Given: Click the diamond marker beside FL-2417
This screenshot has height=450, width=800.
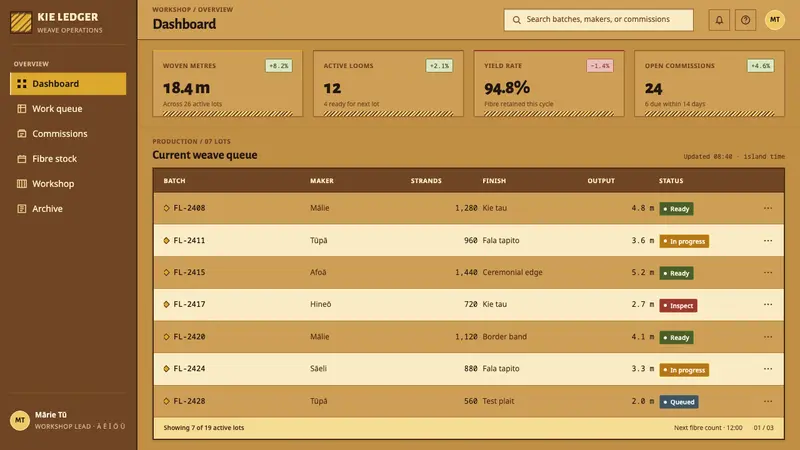Looking at the screenshot, I should click(166, 304).
